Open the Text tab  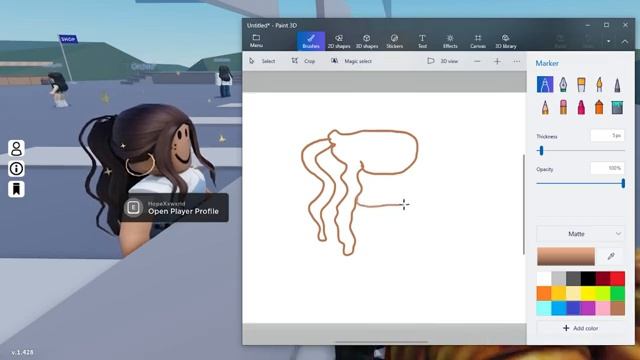[422, 41]
